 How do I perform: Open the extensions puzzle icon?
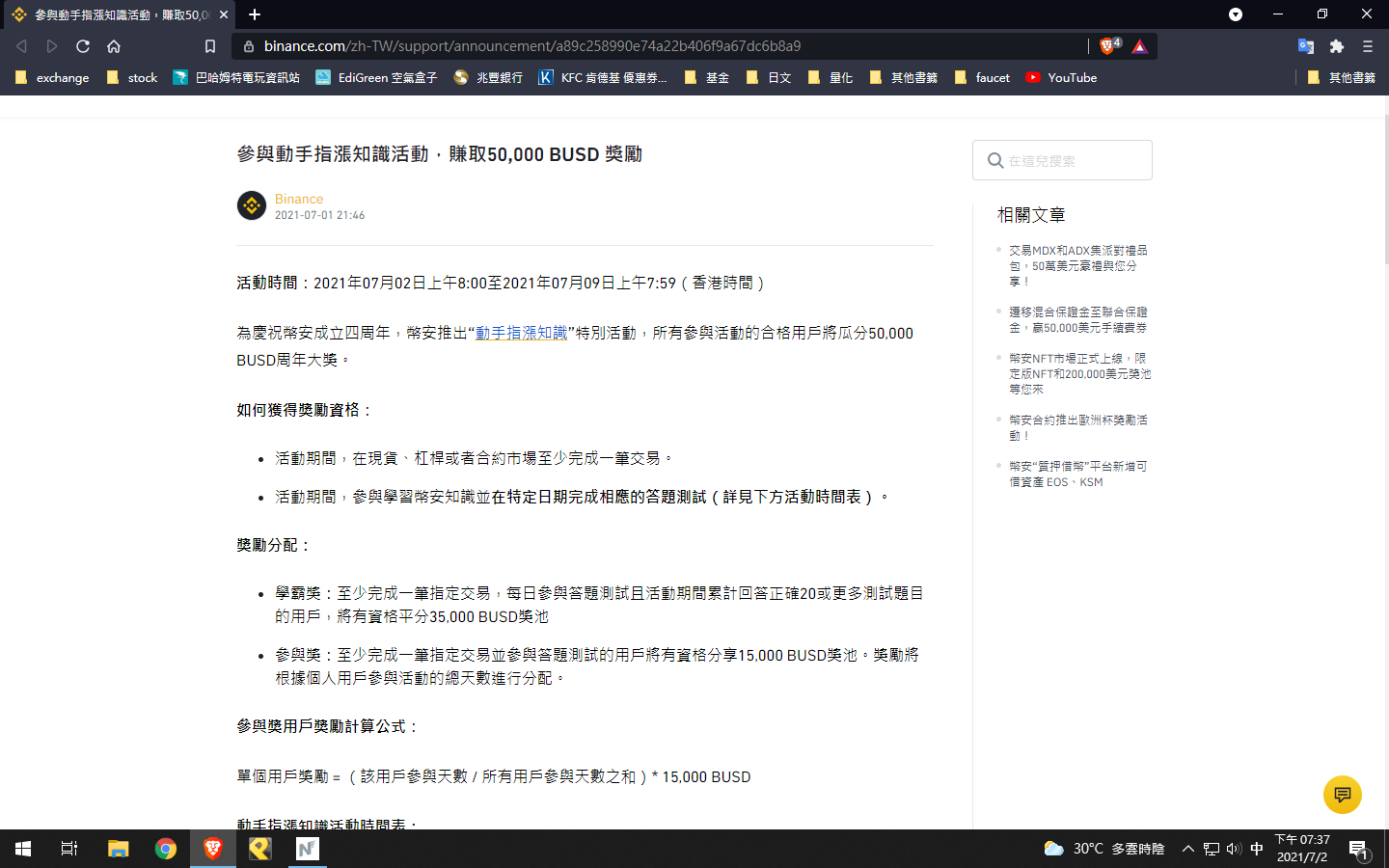1337,46
